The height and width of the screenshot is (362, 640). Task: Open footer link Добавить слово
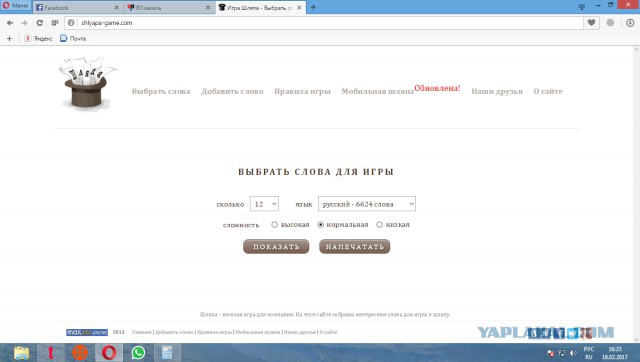[x=174, y=332]
